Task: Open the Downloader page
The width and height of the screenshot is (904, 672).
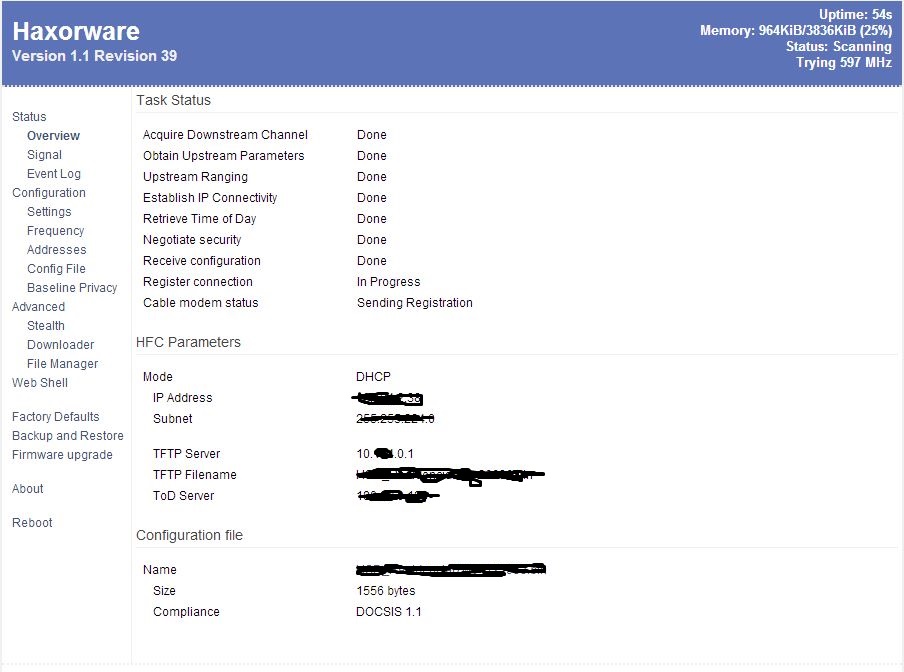Action: pos(60,345)
